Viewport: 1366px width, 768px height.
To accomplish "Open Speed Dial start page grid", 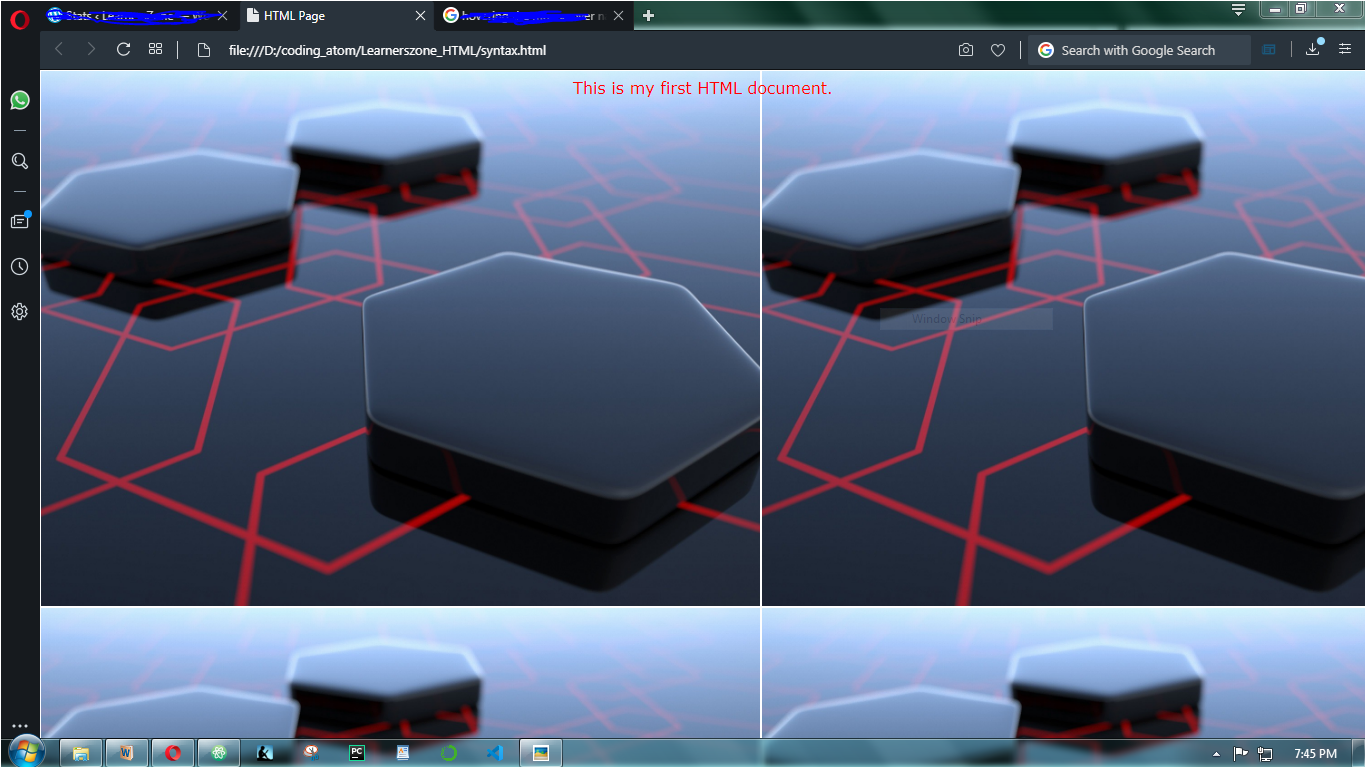I will [x=155, y=49].
